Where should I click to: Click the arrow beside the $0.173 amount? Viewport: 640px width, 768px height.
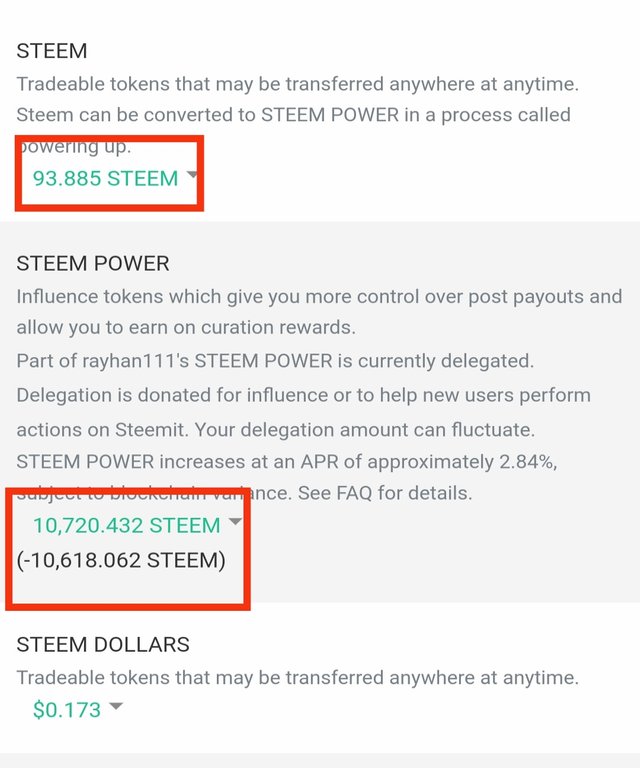(x=116, y=708)
